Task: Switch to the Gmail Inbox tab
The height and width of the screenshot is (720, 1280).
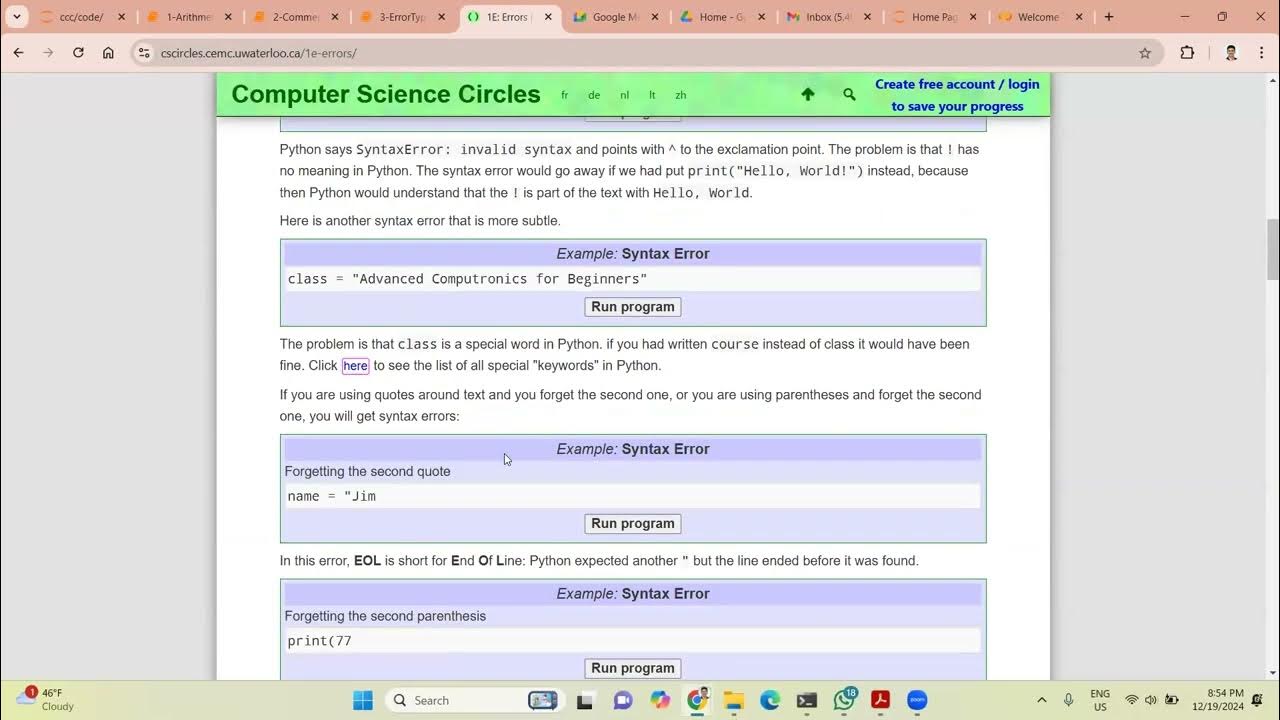Action: coord(829,17)
